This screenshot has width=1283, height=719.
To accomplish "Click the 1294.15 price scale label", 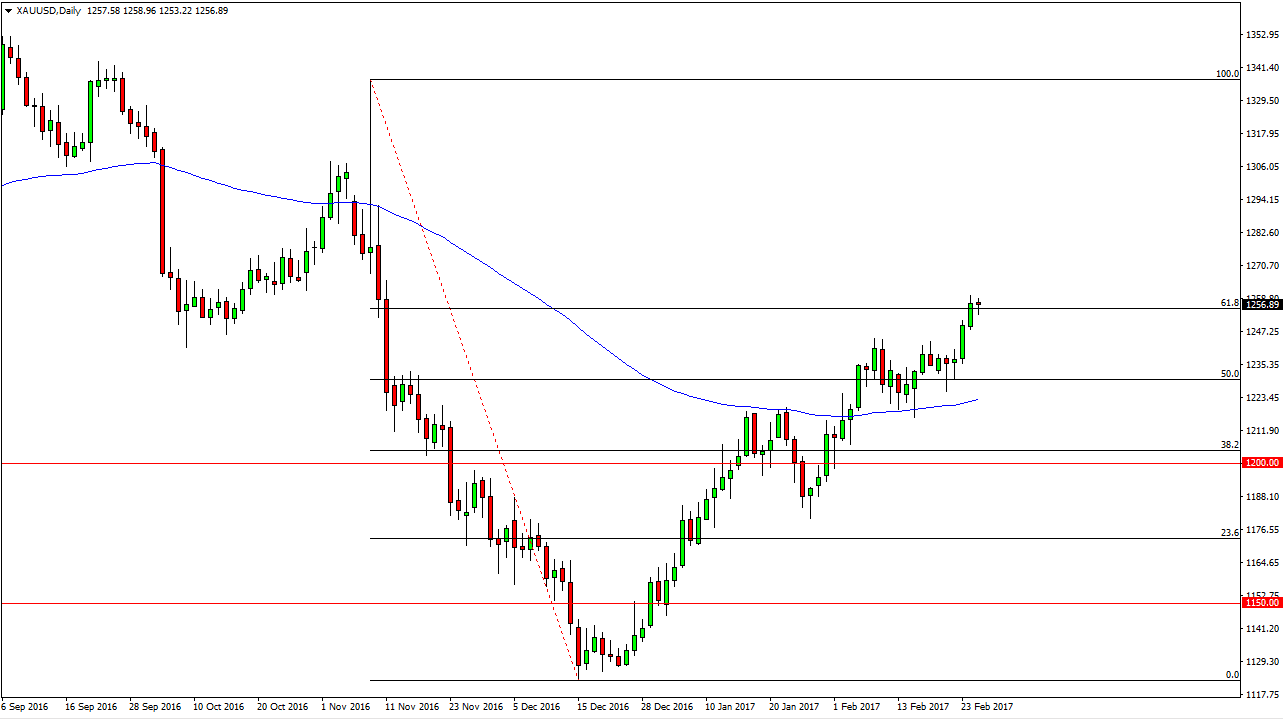I will [1260, 200].
